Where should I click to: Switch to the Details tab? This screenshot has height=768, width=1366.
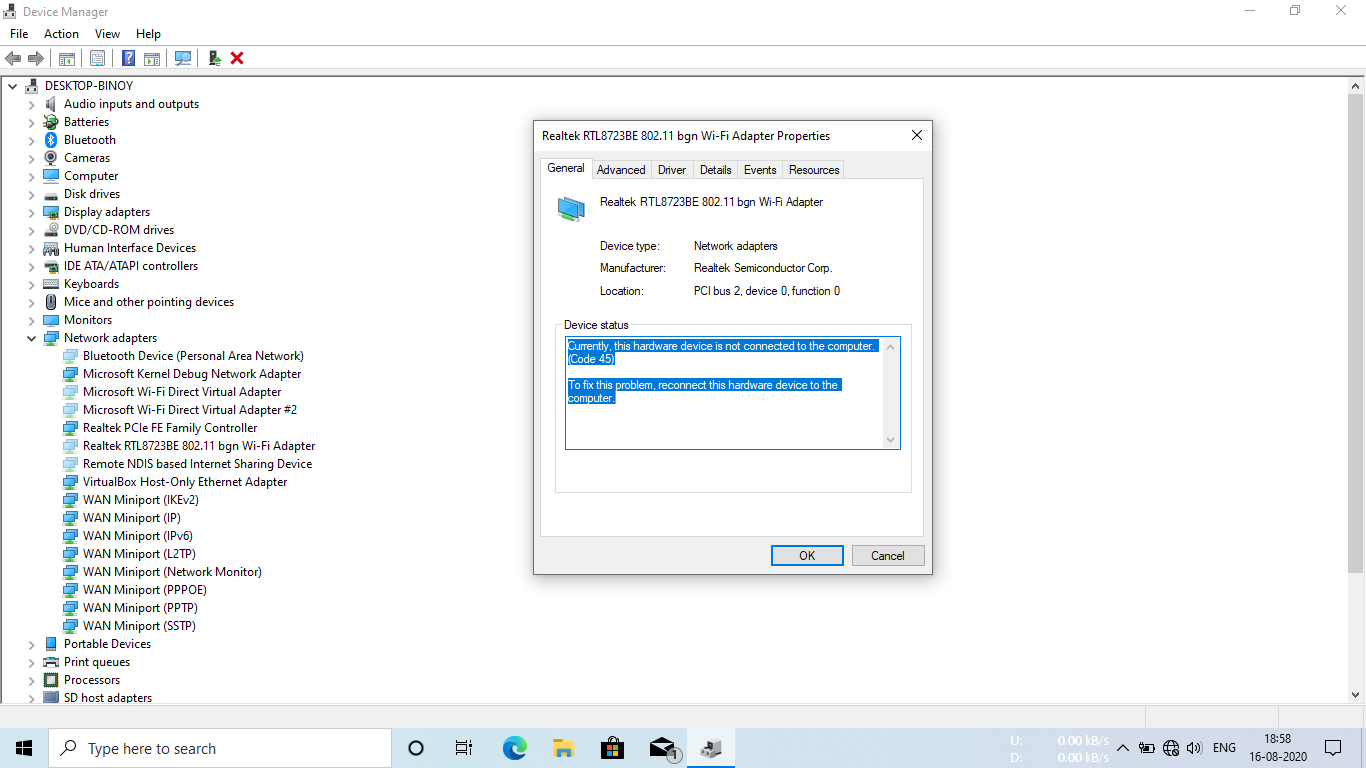tap(715, 170)
